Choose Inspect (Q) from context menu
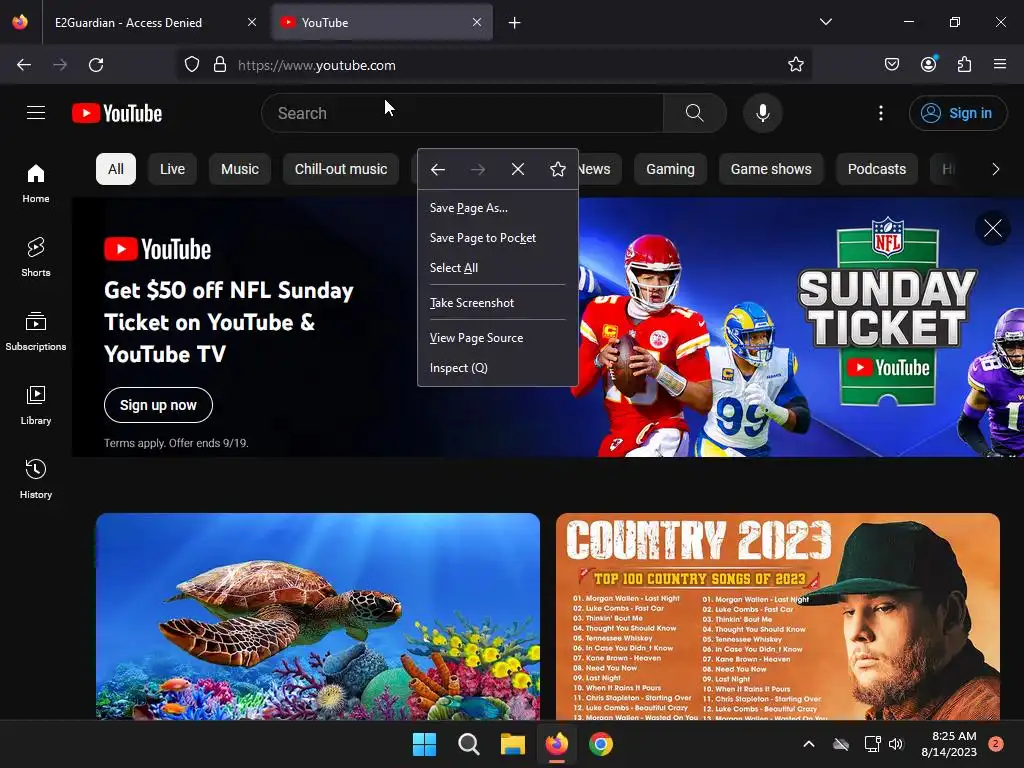This screenshot has height=768, width=1024. (498, 368)
